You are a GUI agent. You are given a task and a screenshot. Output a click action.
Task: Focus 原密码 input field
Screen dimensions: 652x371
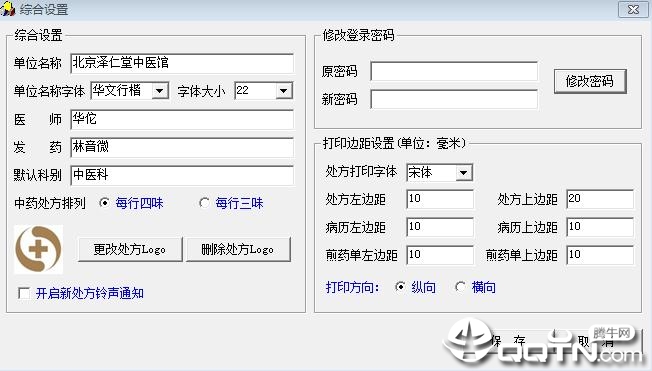pyautogui.click(x=454, y=72)
